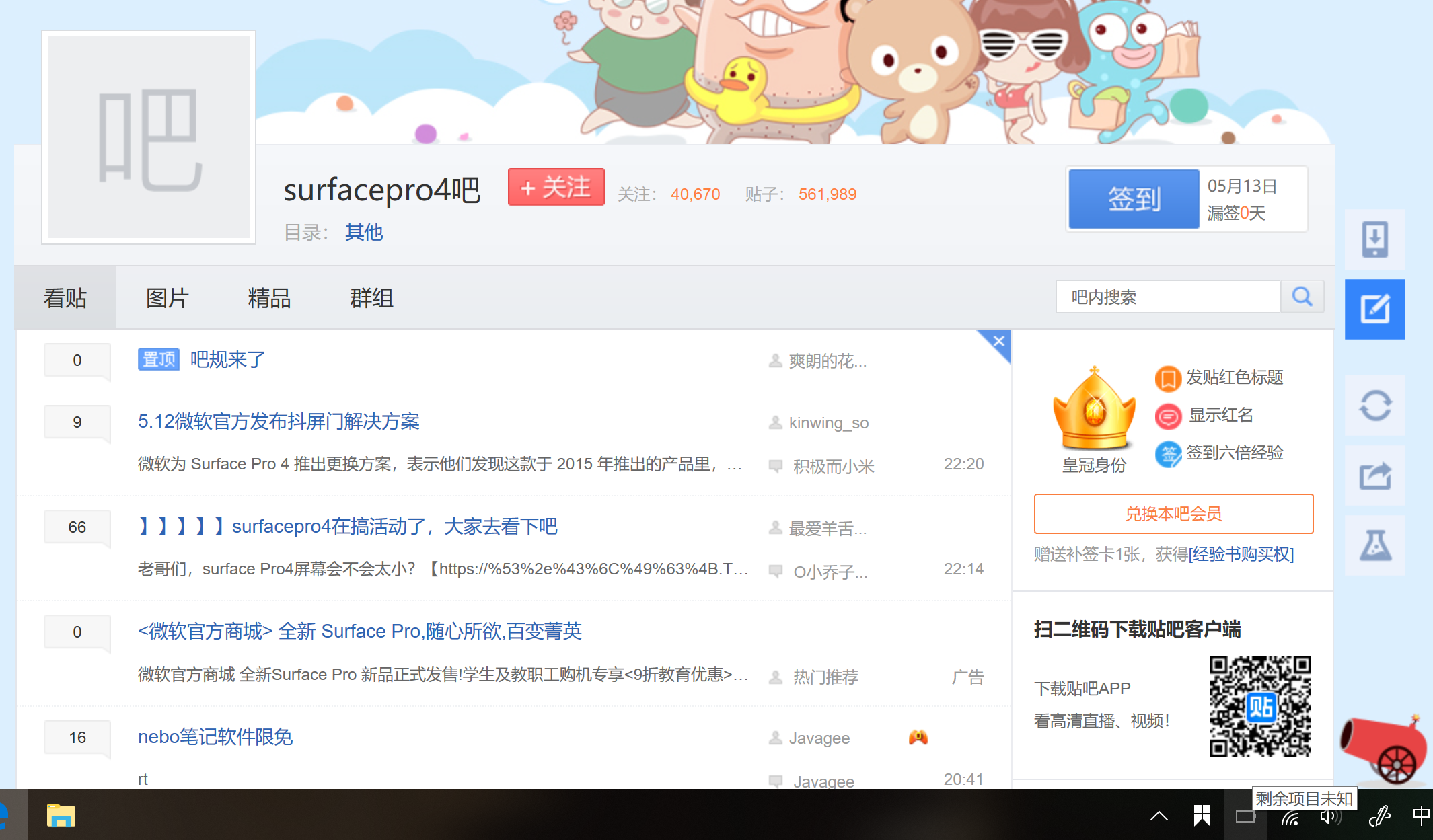Viewport: 1433px width, 840px height.
Task: Open the pinned post 吧规来了
Action: [228, 360]
